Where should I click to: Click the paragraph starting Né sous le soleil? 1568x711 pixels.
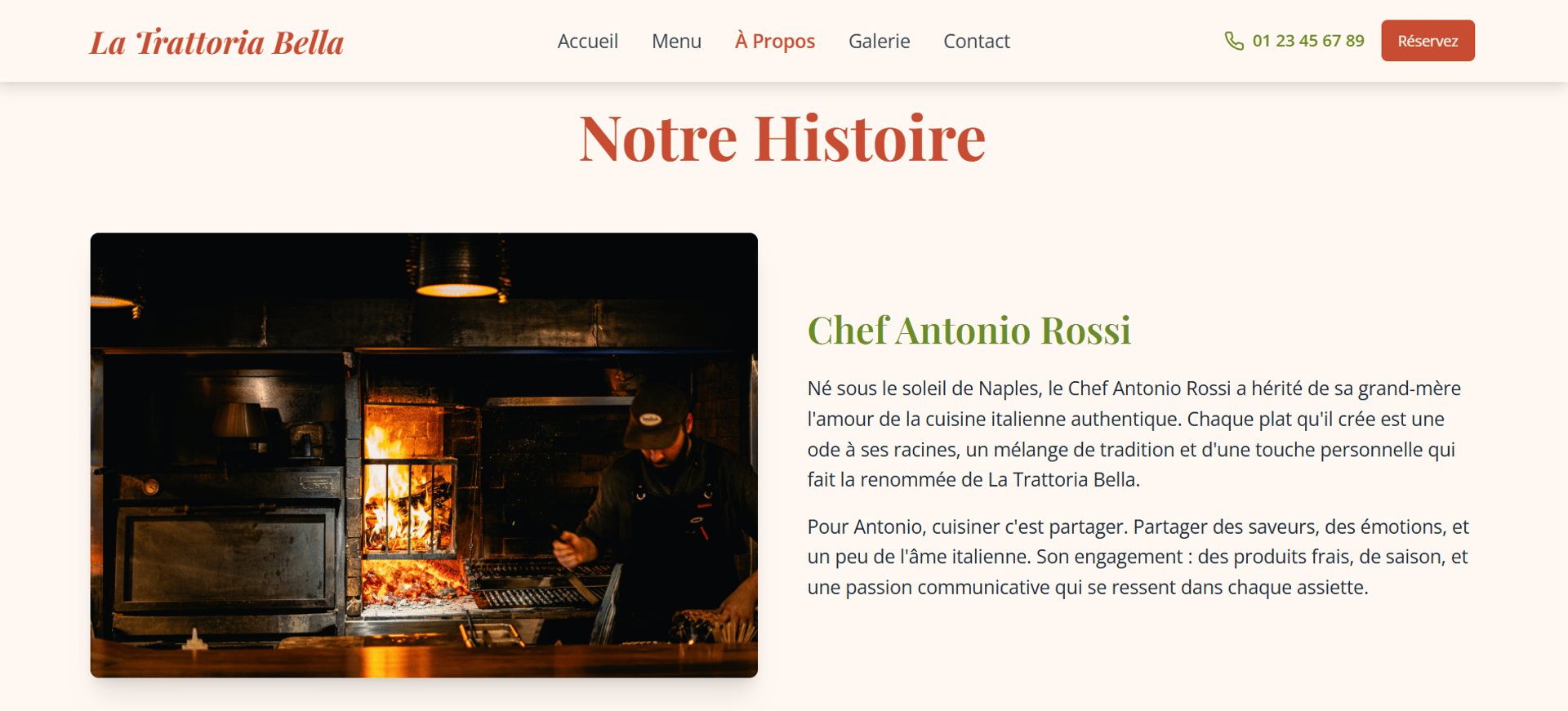click(1134, 433)
